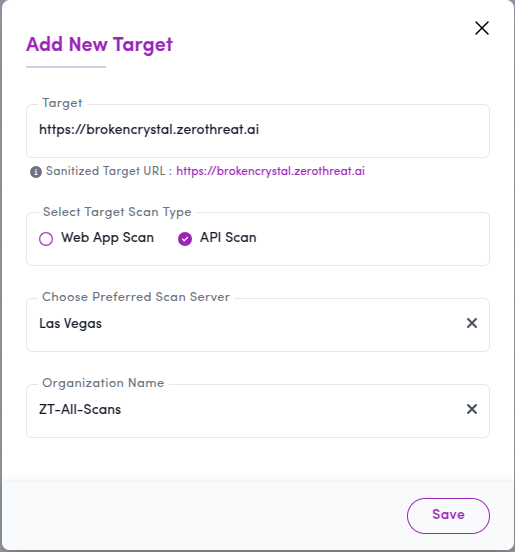This screenshot has height=552, width=515.
Task: Click the Web App Scan label text
Action: [107, 238]
